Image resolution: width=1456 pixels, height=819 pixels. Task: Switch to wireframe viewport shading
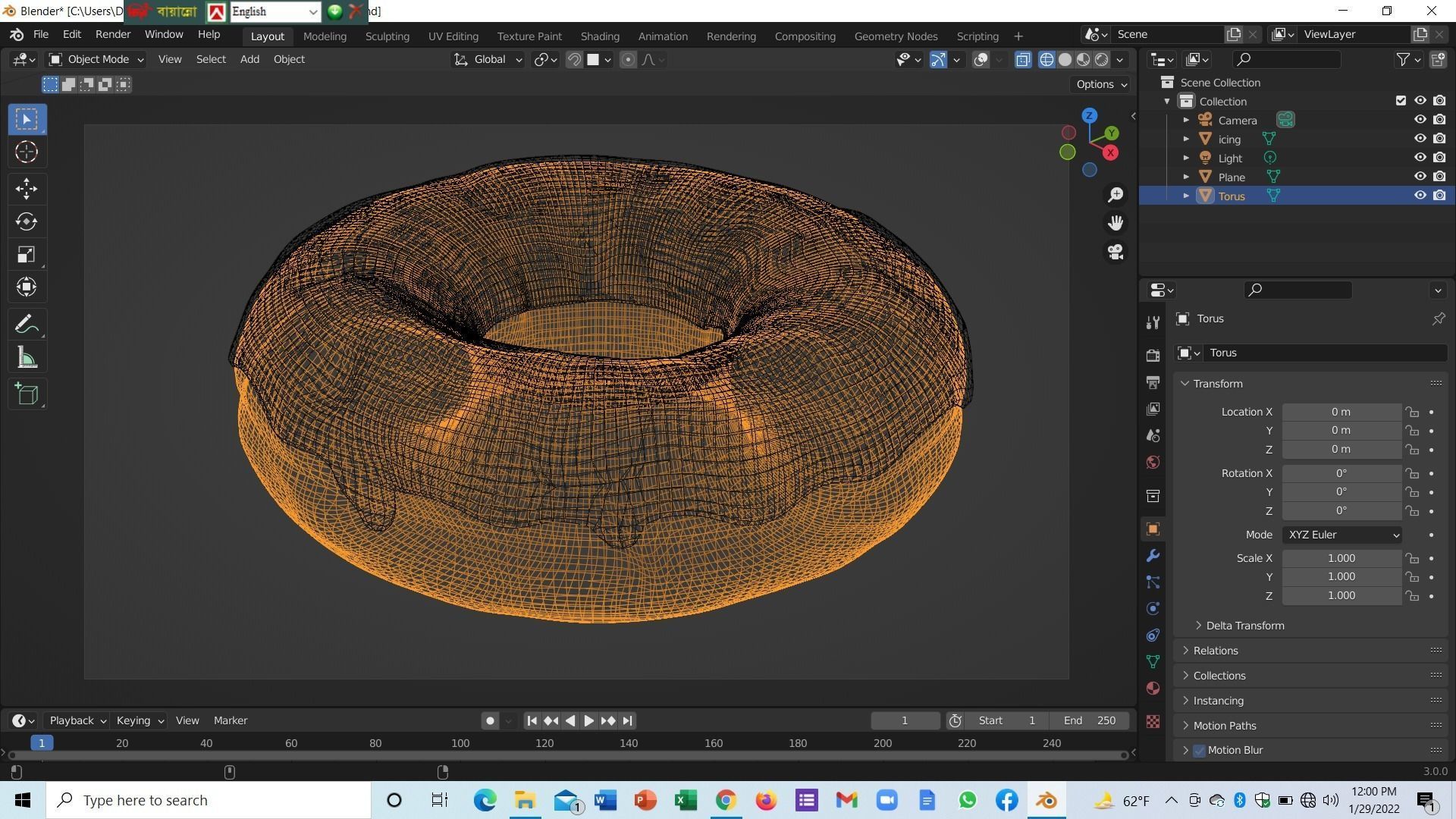pyautogui.click(x=1046, y=60)
